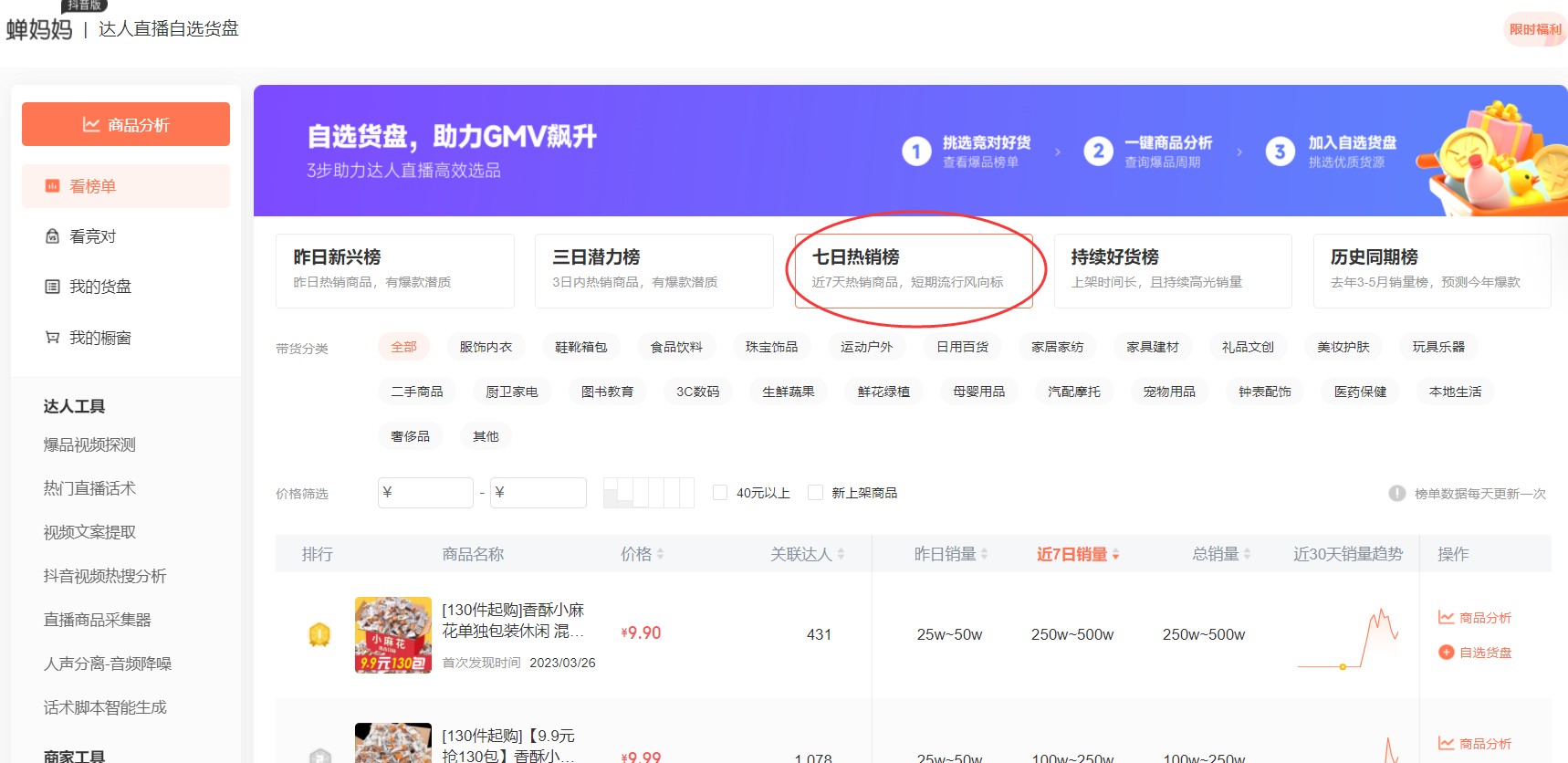Open 看榜单 in sidebar menu
The width and height of the screenshot is (1568, 763).
pyautogui.click(x=126, y=186)
